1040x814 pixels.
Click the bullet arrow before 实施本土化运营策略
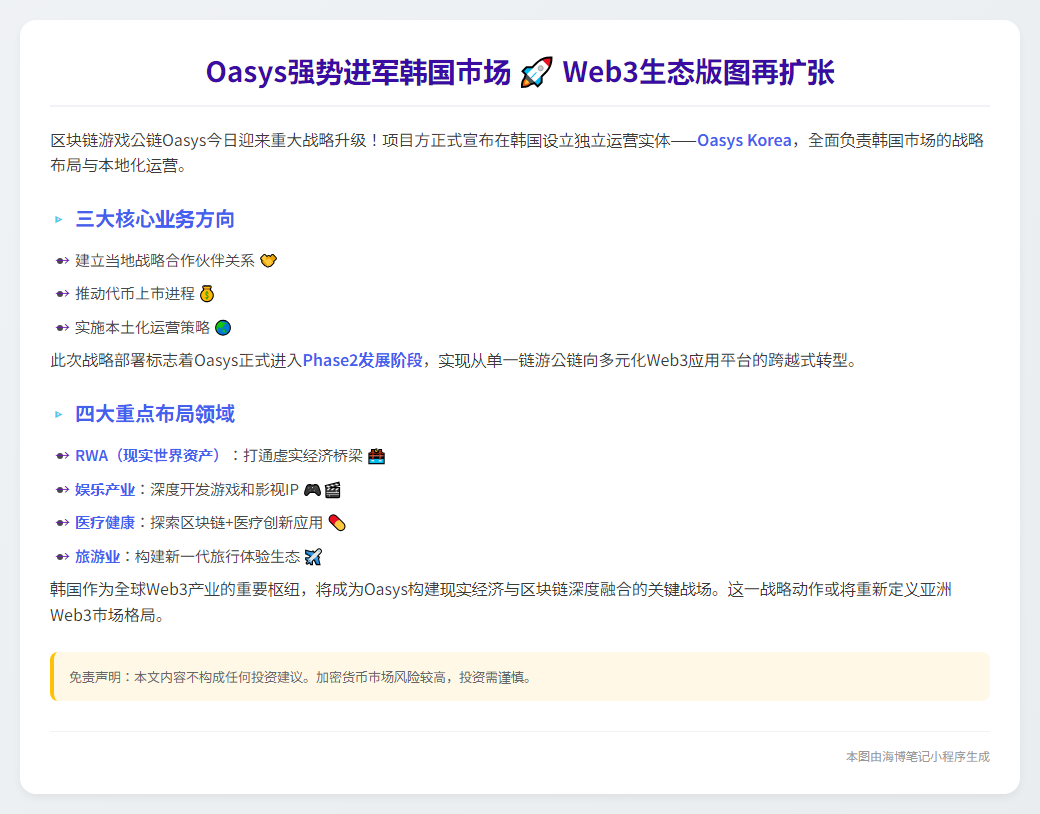coord(62,328)
